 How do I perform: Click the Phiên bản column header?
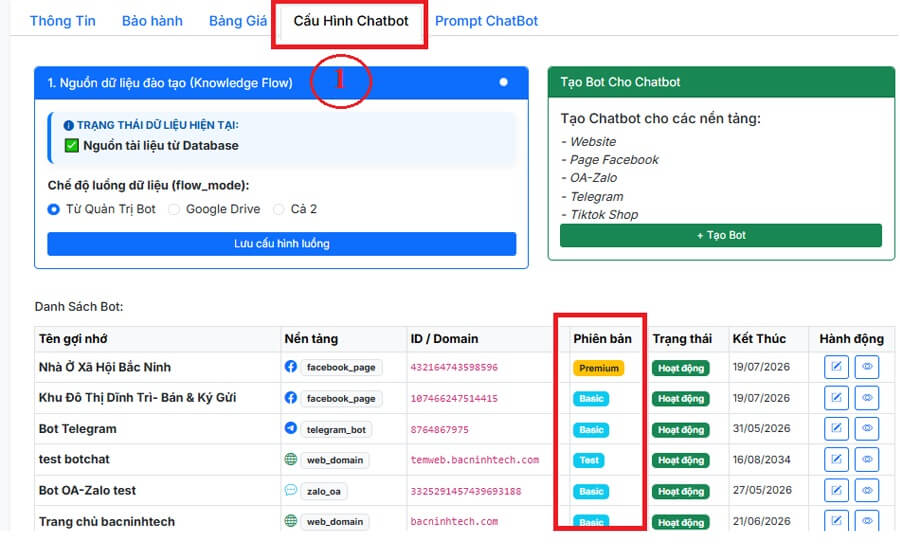coord(602,339)
